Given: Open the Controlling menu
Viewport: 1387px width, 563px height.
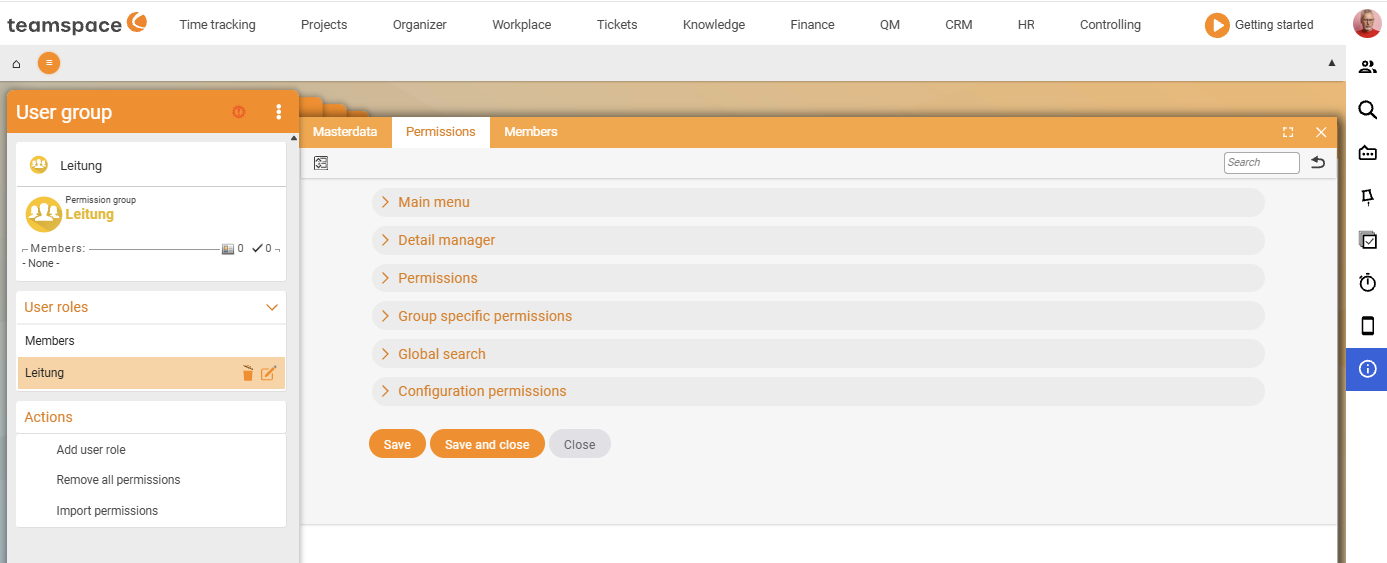Looking at the screenshot, I should (1110, 25).
